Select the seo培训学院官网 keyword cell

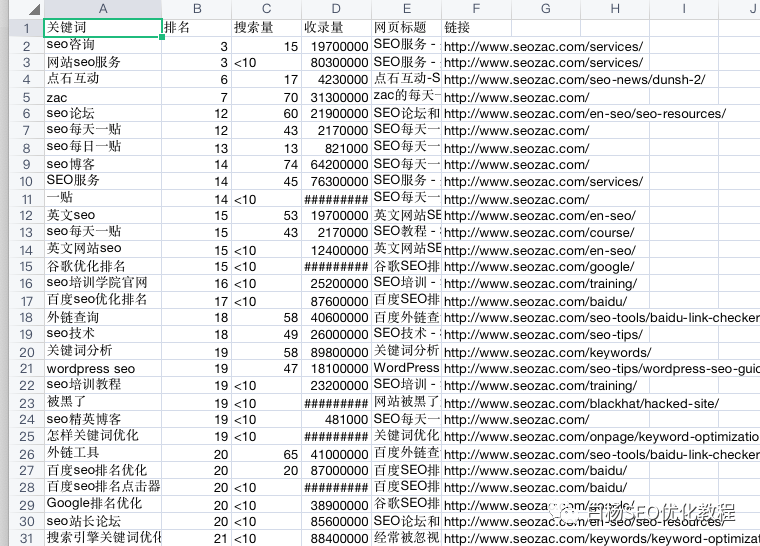point(103,283)
